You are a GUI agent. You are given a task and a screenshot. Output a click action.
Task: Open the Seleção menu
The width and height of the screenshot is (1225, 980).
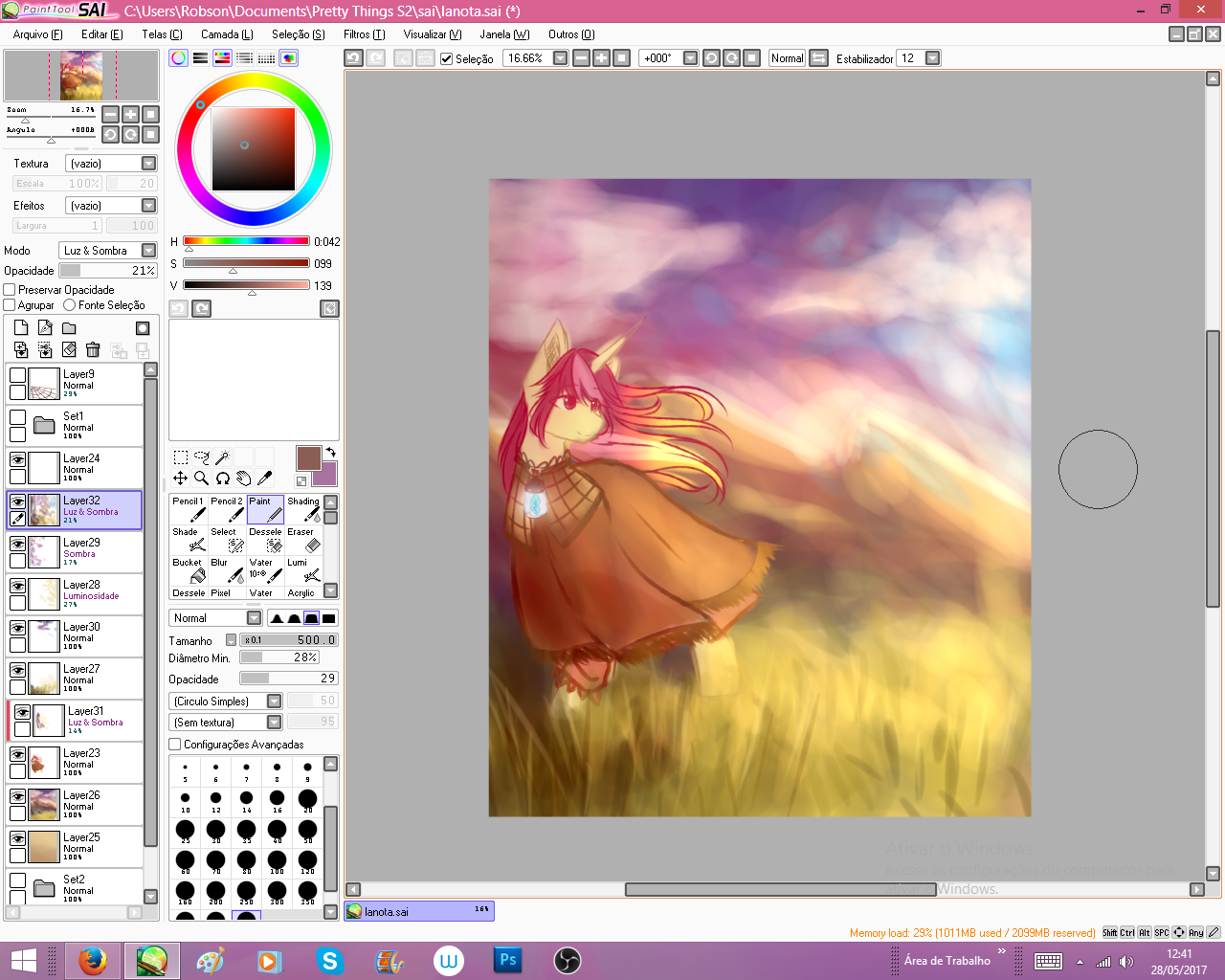point(299,34)
